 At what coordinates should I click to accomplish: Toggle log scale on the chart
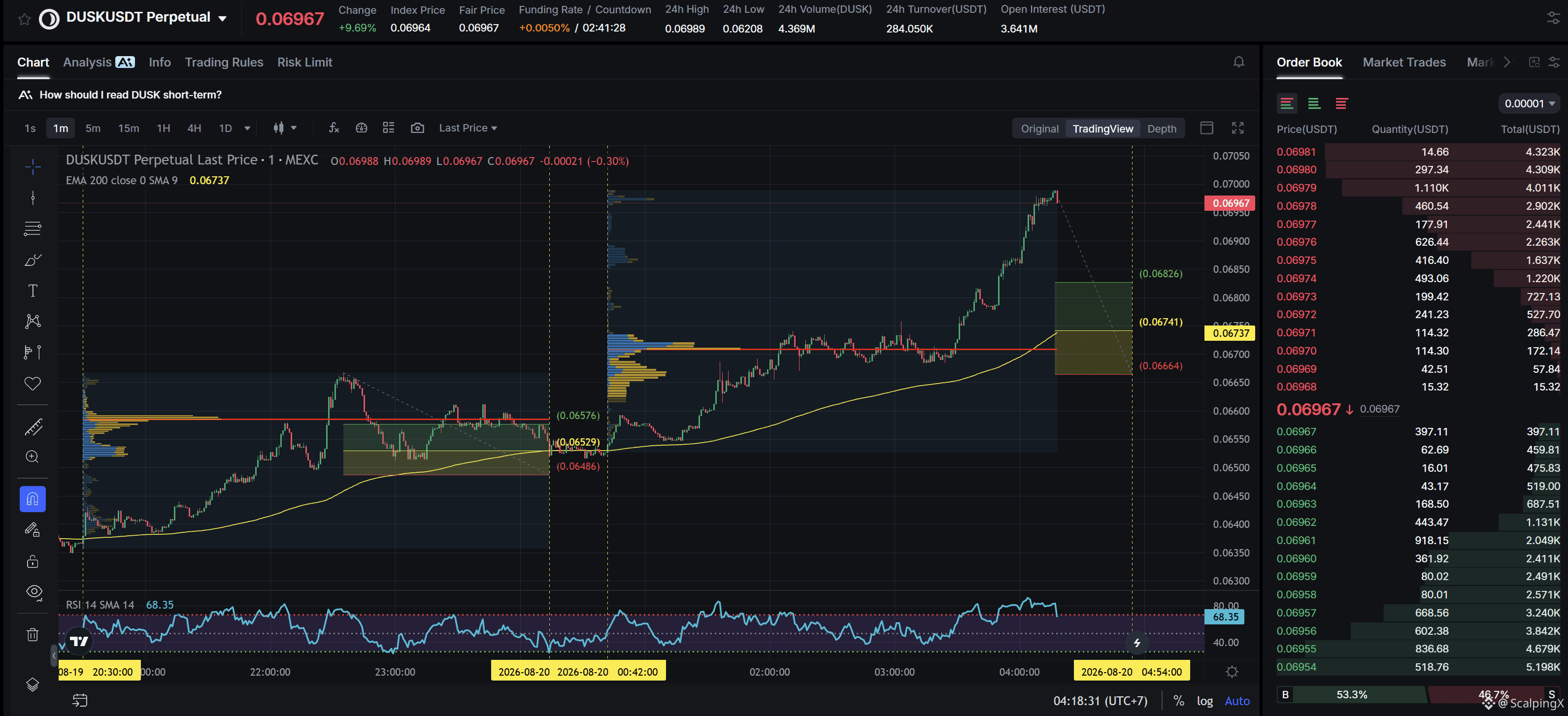click(x=1204, y=701)
